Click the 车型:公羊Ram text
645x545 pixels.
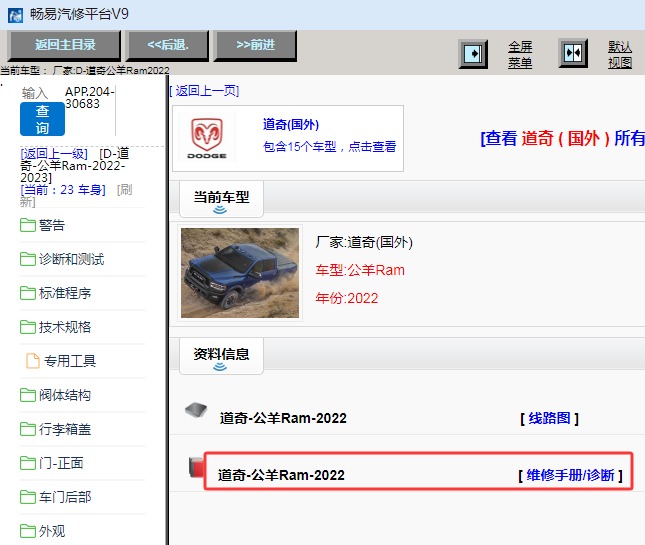pyautogui.click(x=360, y=270)
